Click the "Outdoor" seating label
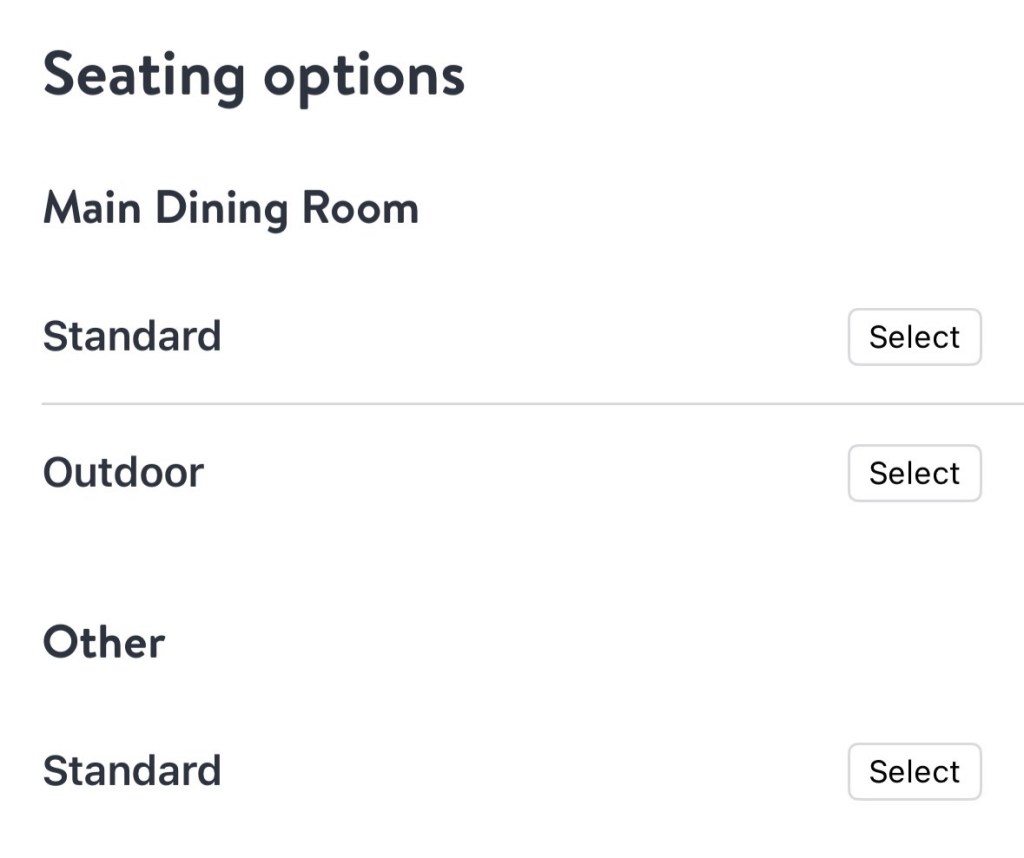 (123, 472)
